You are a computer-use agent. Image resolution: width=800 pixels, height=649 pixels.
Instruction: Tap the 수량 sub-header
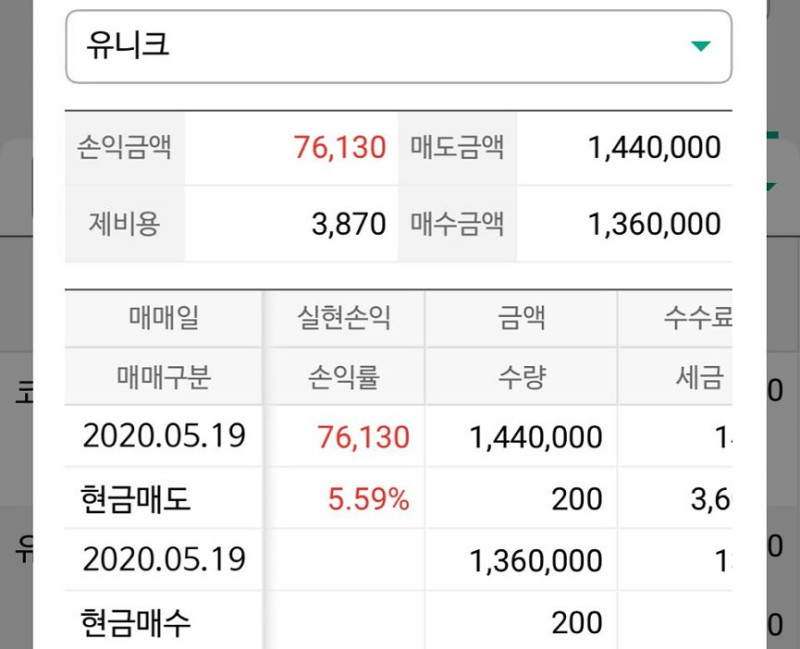click(x=521, y=377)
